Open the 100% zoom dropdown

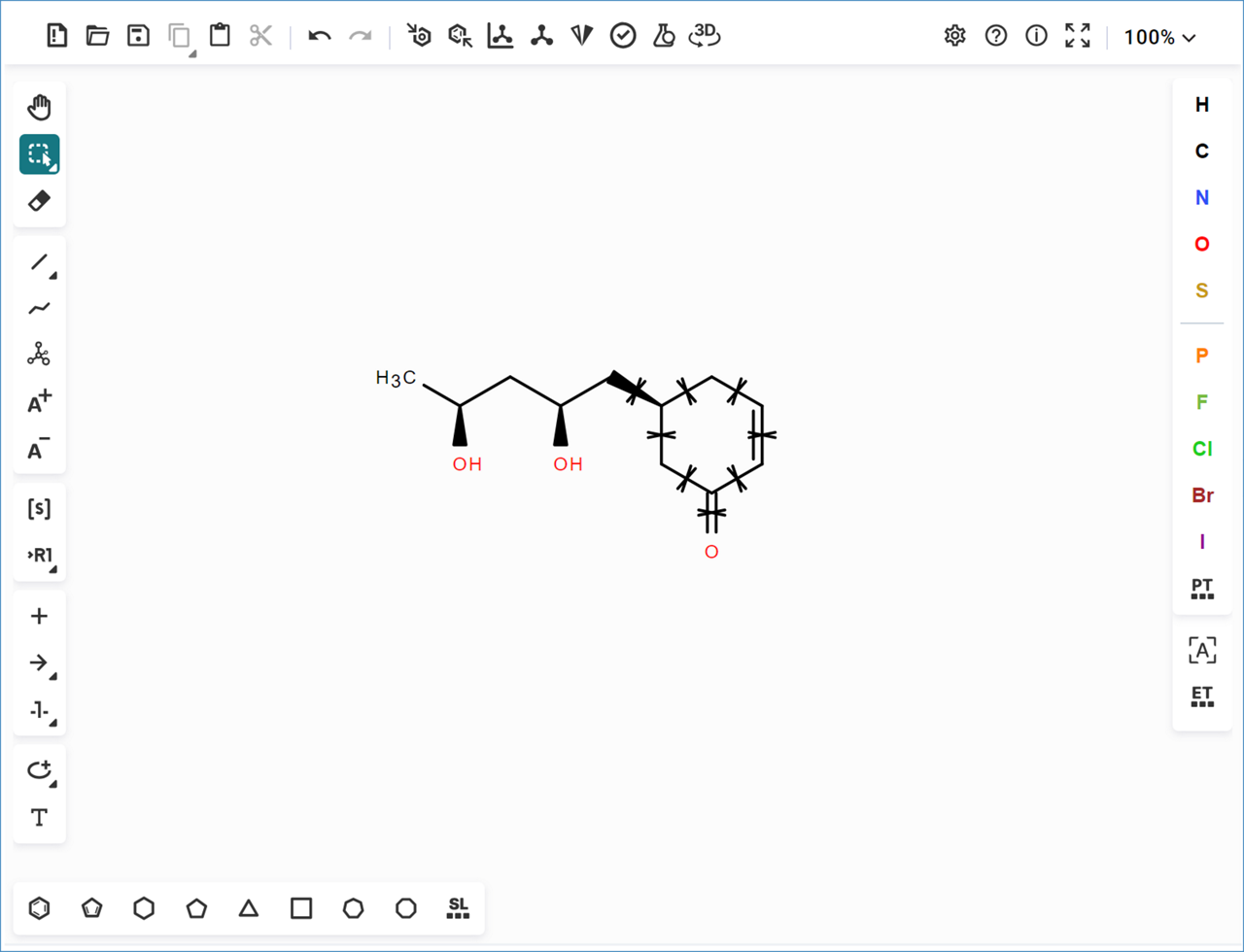(1159, 37)
